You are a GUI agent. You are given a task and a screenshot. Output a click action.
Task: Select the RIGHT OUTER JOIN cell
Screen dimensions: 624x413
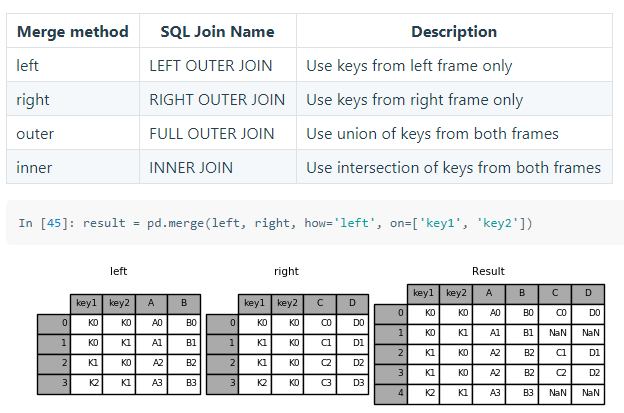[217, 100]
